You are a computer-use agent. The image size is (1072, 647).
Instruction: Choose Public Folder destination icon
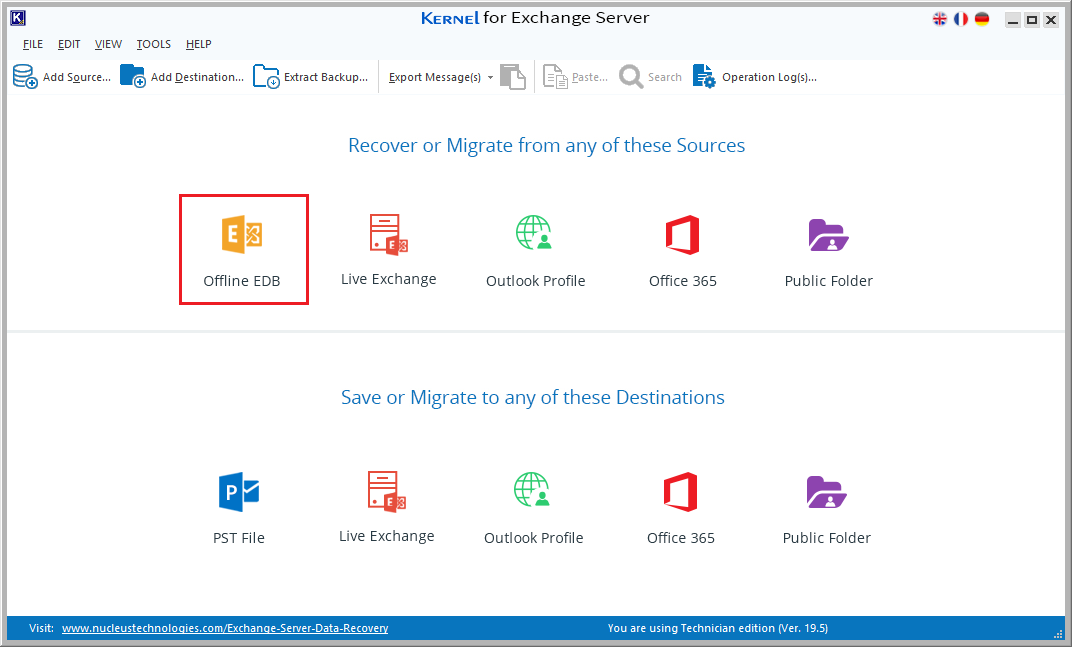click(826, 493)
